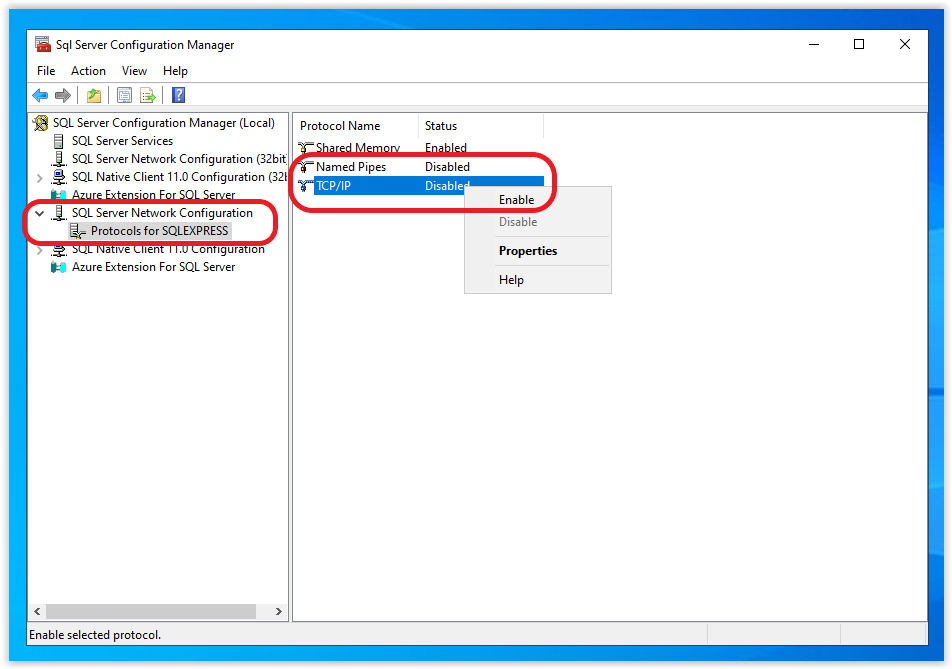Click the SQL Server Services icon

point(59,141)
